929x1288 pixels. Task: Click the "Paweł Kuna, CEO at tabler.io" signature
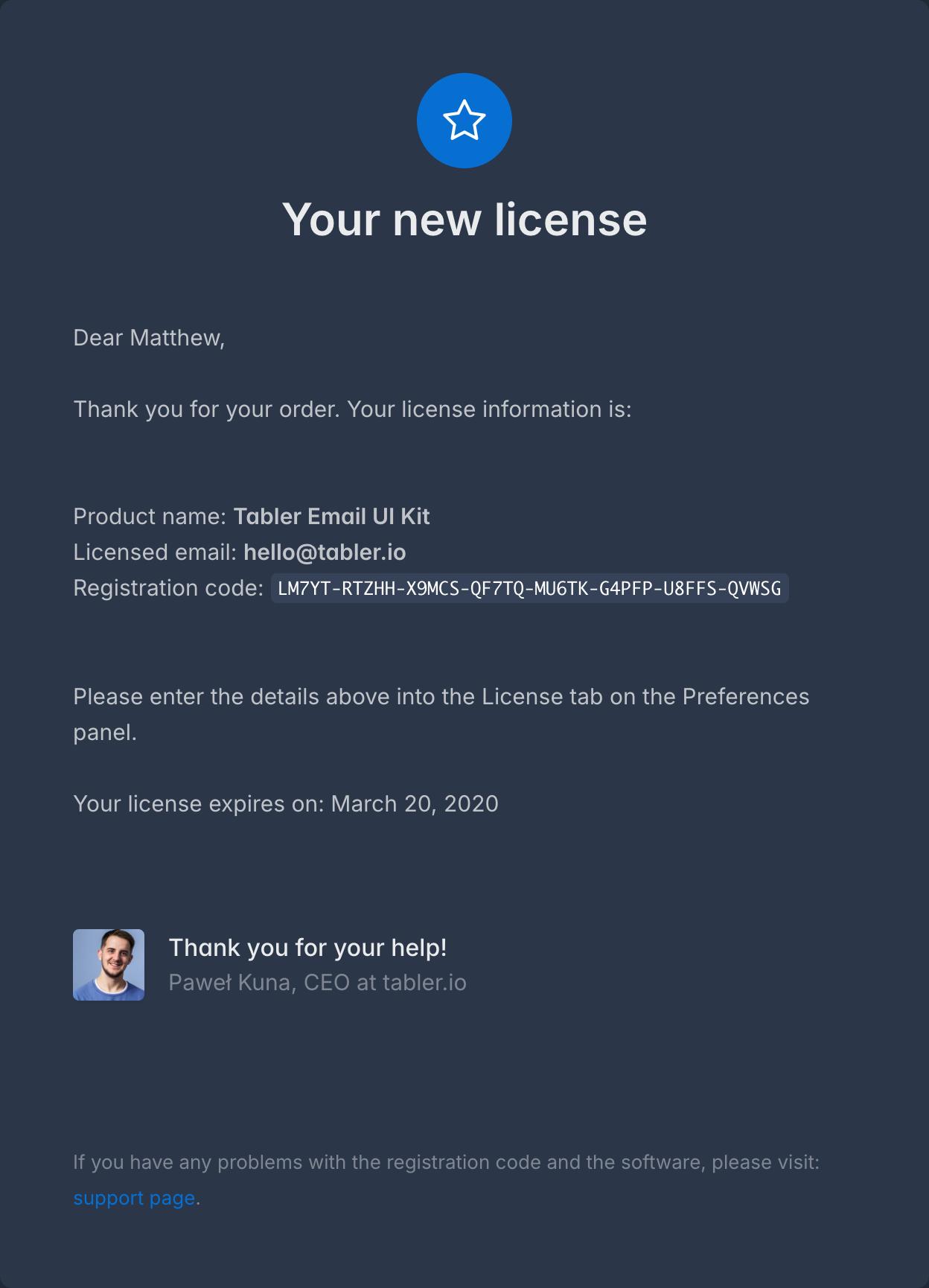317,983
